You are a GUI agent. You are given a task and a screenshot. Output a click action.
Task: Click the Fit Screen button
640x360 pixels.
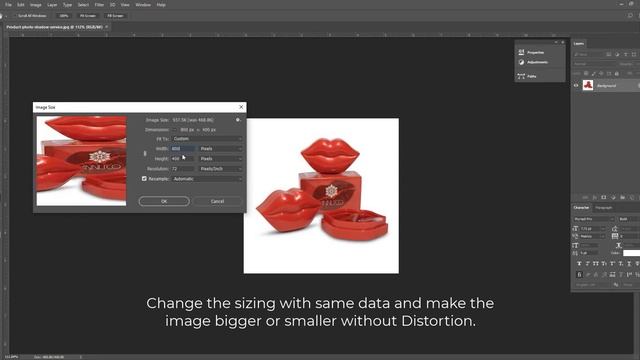(88, 16)
